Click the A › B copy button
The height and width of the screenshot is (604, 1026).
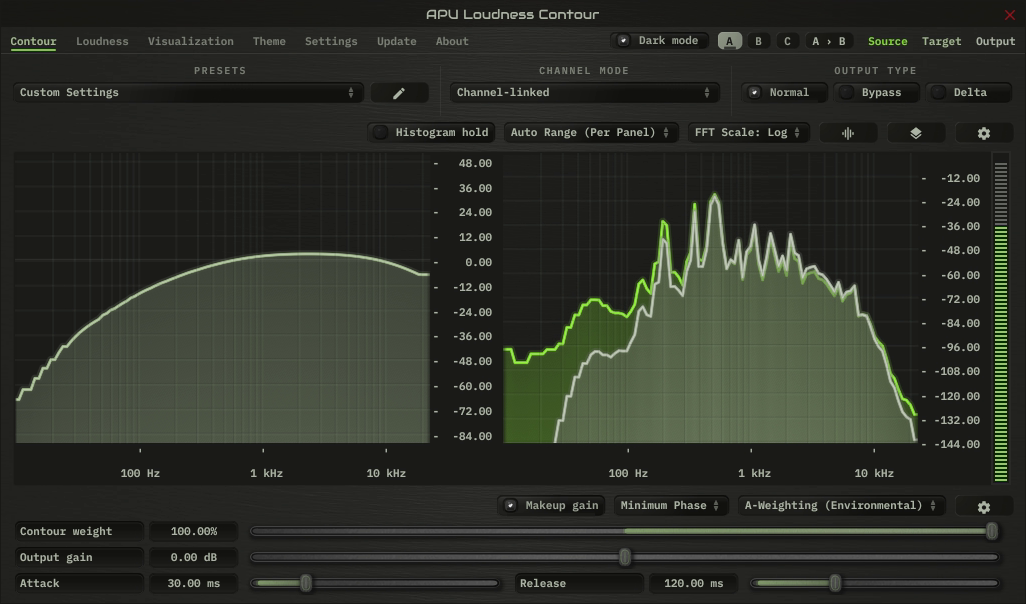tap(828, 41)
